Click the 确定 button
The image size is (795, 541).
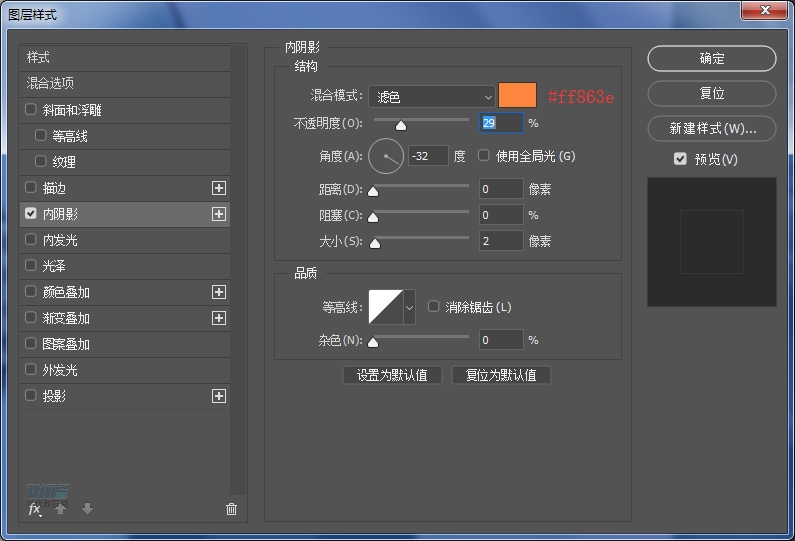(711, 59)
